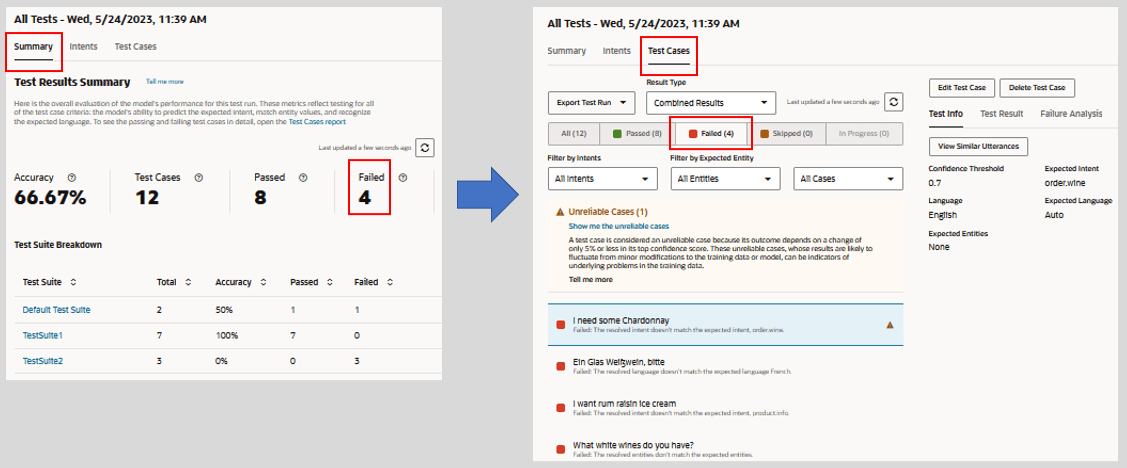Select the Passed (8) results filter
Viewport: 1127px width, 468px height.
tap(636, 133)
